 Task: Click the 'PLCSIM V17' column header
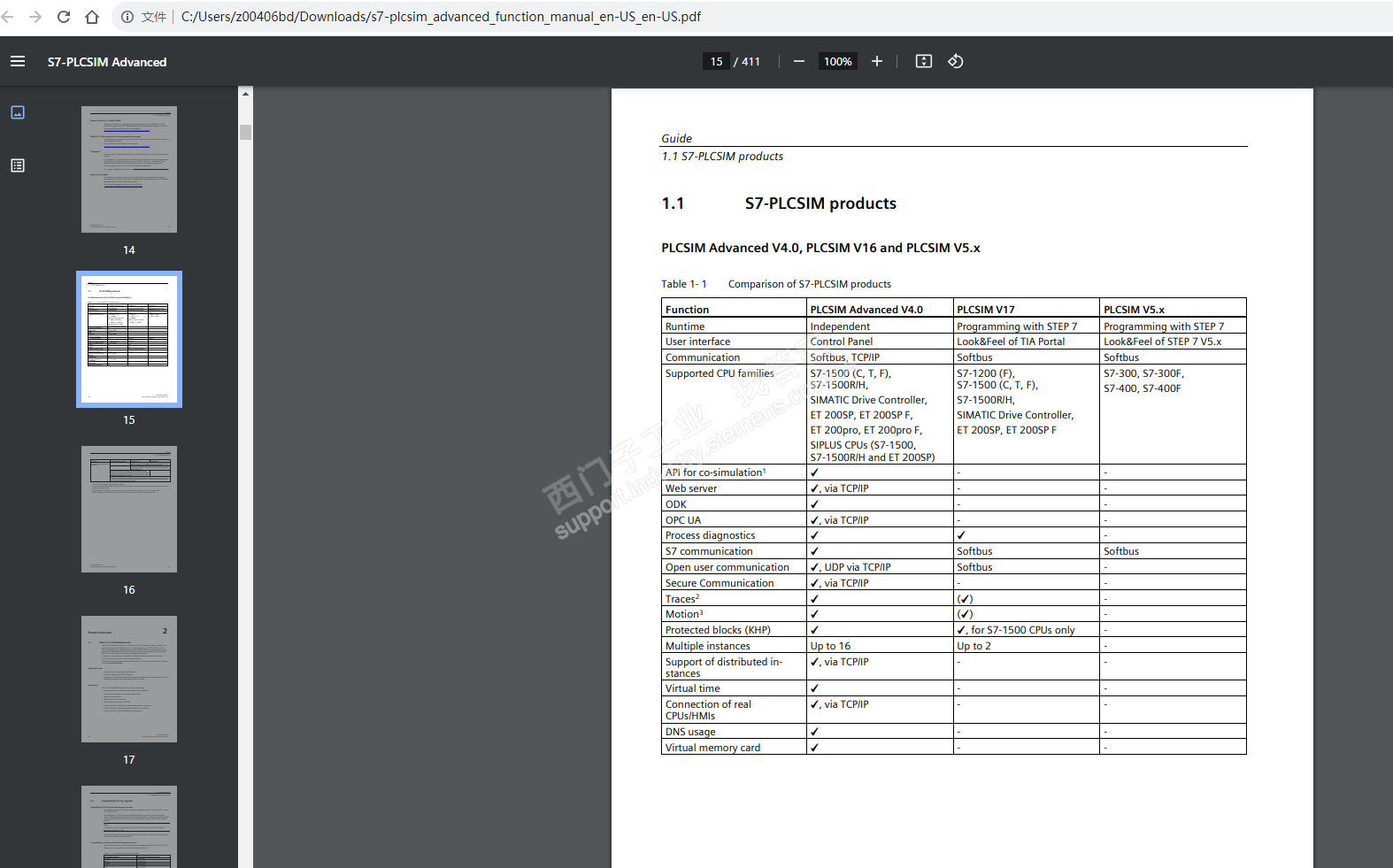[986, 310]
